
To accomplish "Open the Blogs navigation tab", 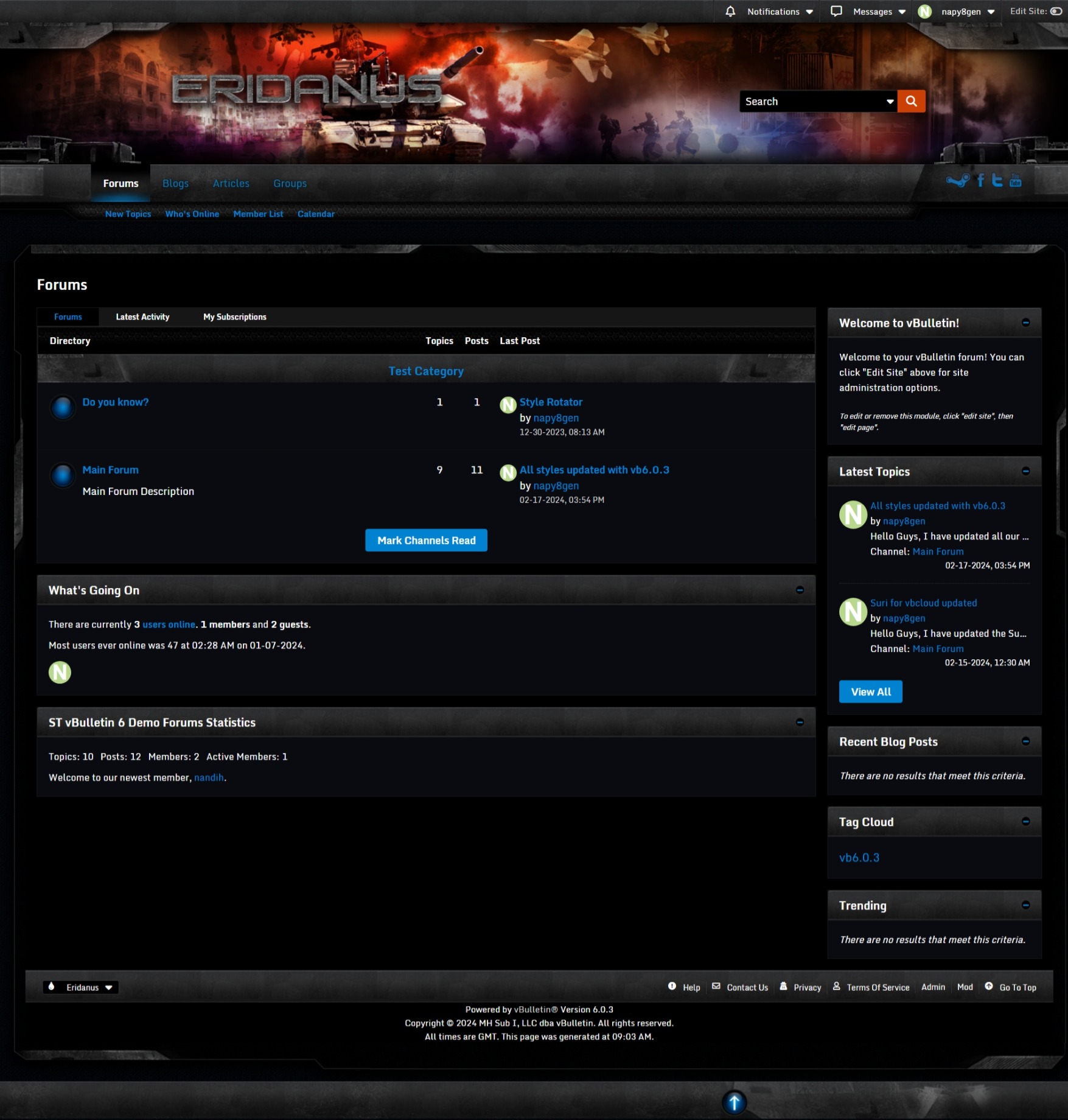I will click(175, 183).
